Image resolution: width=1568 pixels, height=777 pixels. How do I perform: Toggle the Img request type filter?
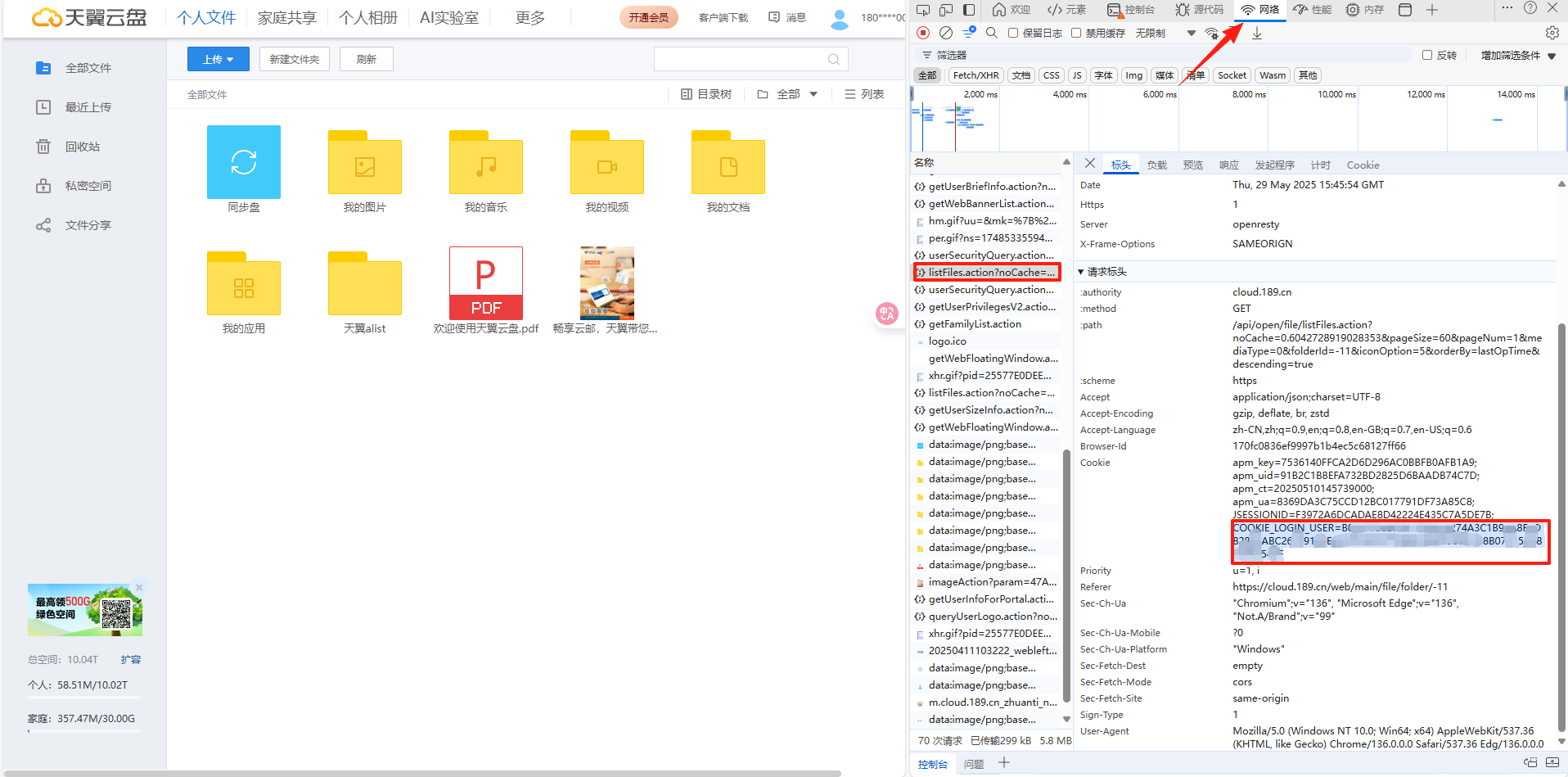point(1133,75)
